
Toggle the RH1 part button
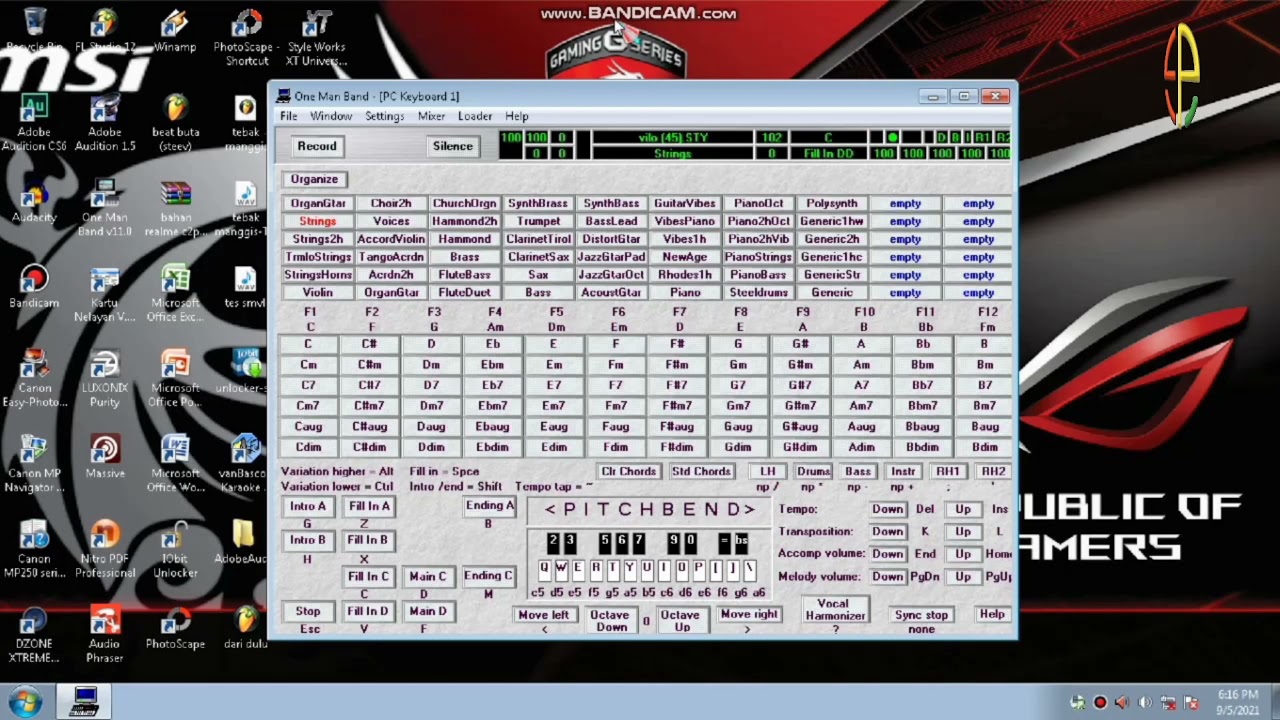click(948, 471)
